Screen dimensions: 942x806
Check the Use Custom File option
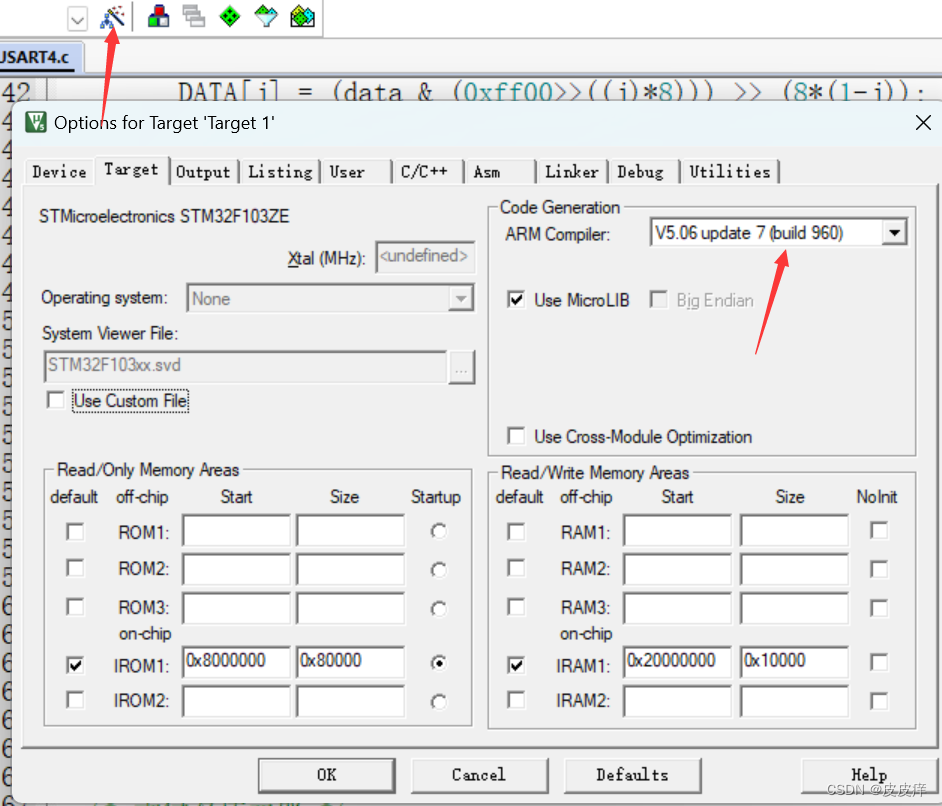tap(55, 399)
